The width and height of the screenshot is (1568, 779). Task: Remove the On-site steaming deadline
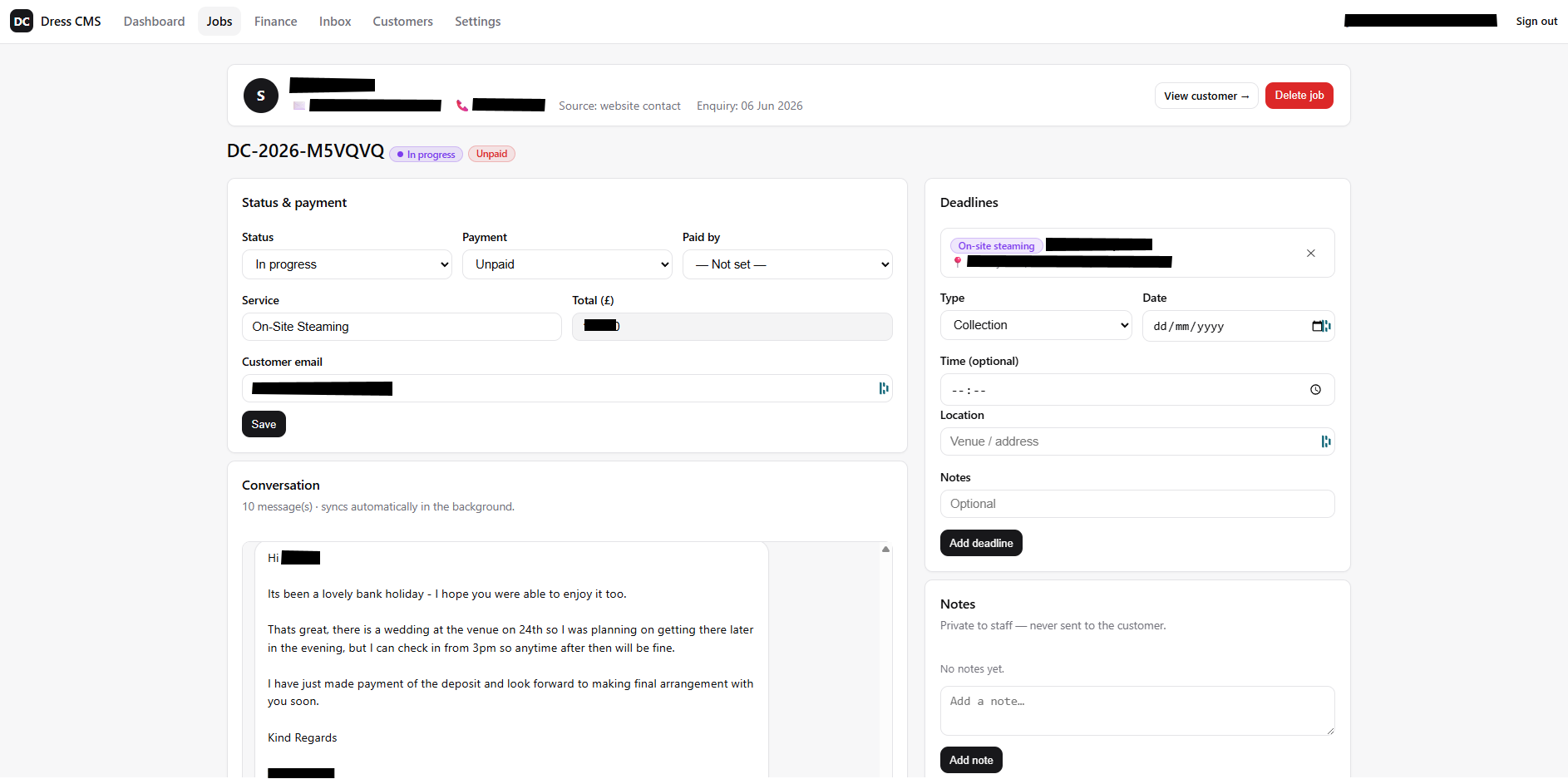point(1311,254)
